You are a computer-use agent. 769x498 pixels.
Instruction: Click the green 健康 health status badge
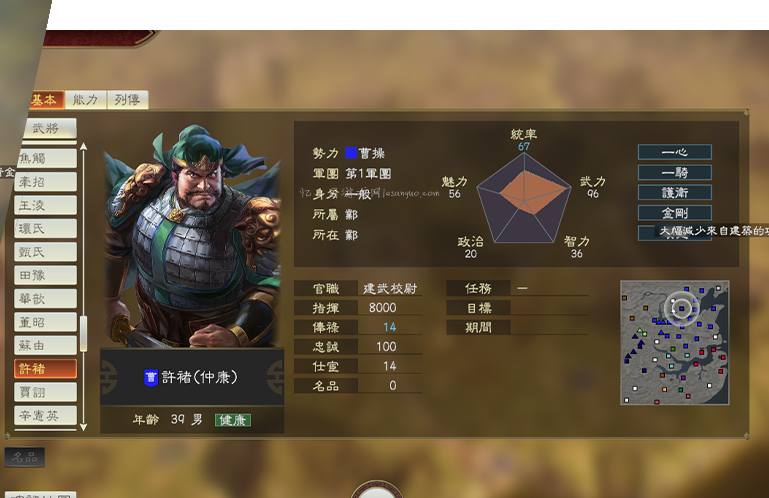click(232, 420)
